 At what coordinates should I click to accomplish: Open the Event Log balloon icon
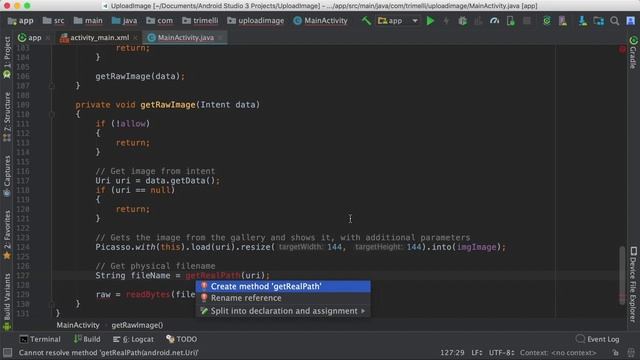point(580,339)
